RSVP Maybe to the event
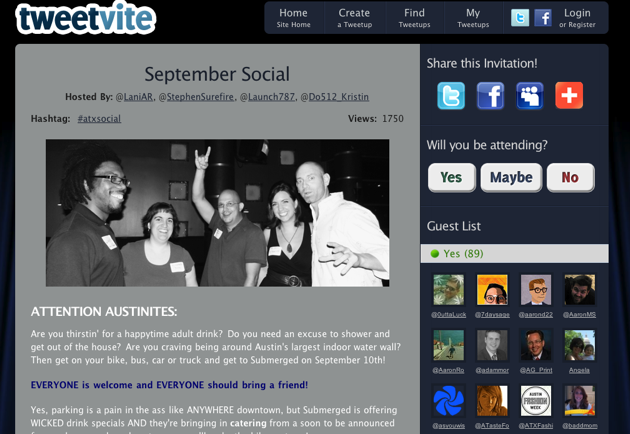Viewport: 630px width, 434px height. pyautogui.click(x=511, y=177)
